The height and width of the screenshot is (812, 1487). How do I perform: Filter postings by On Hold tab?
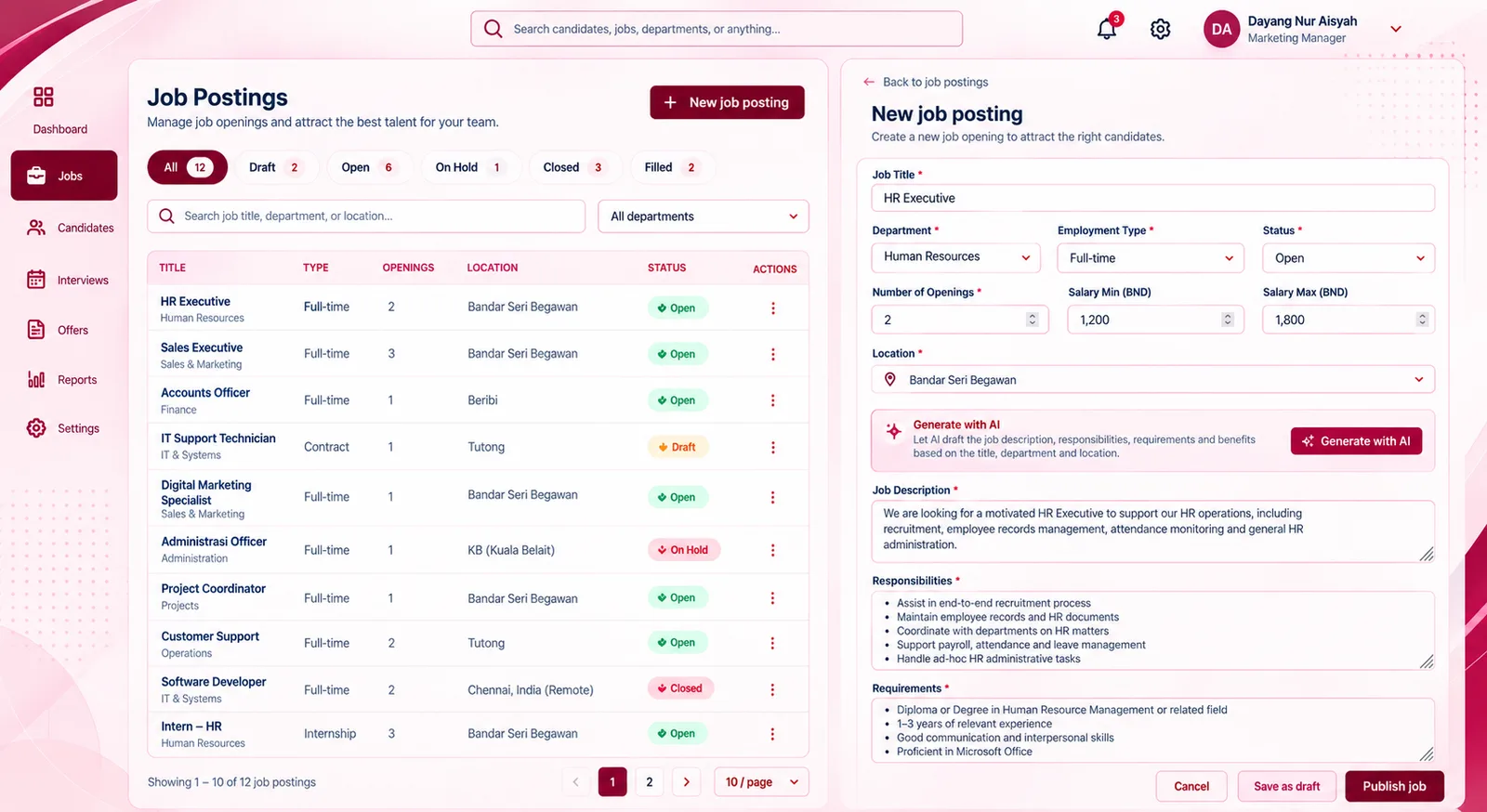point(470,167)
